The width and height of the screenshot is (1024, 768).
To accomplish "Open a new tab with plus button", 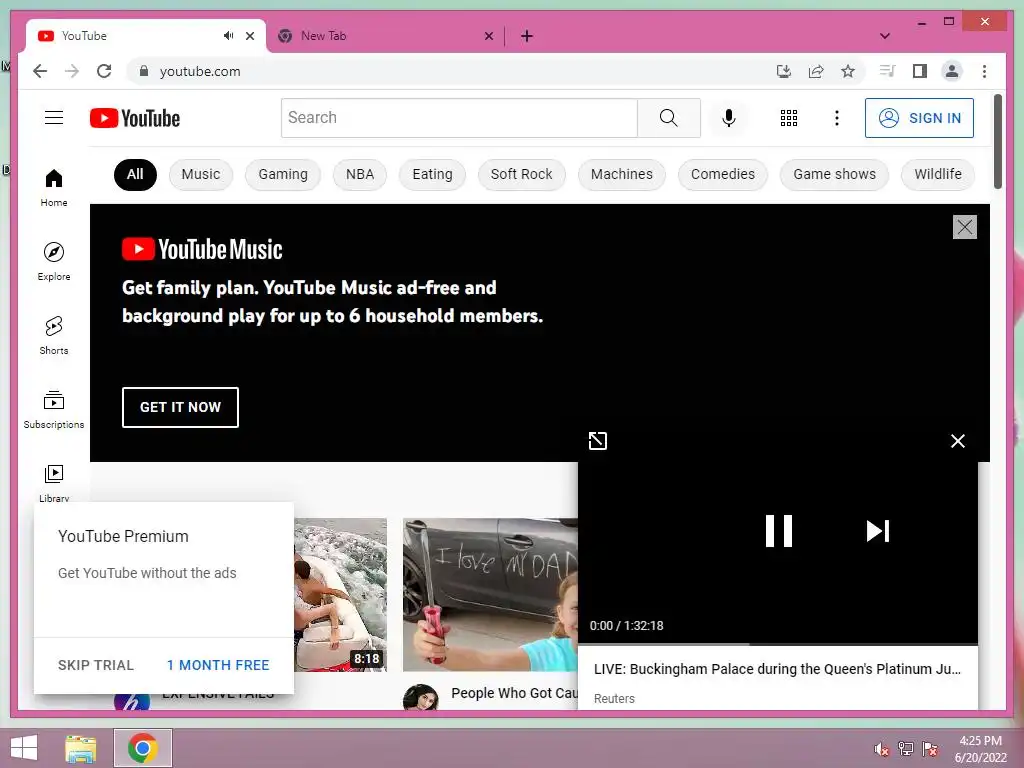I will (527, 36).
